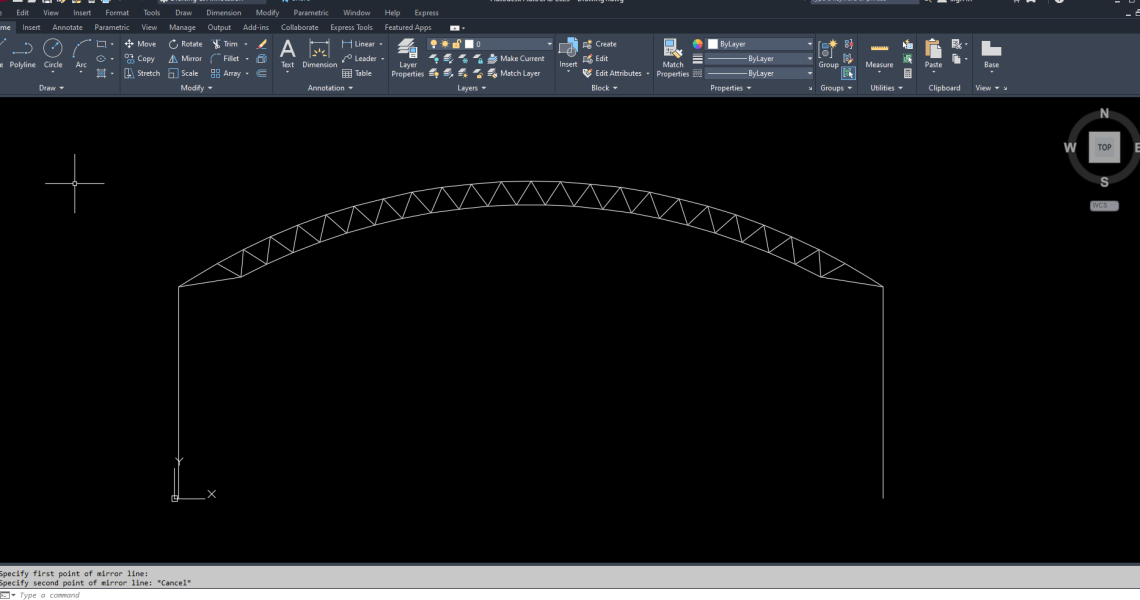
Task: Use the Offset tool icon
Action: 262,73
